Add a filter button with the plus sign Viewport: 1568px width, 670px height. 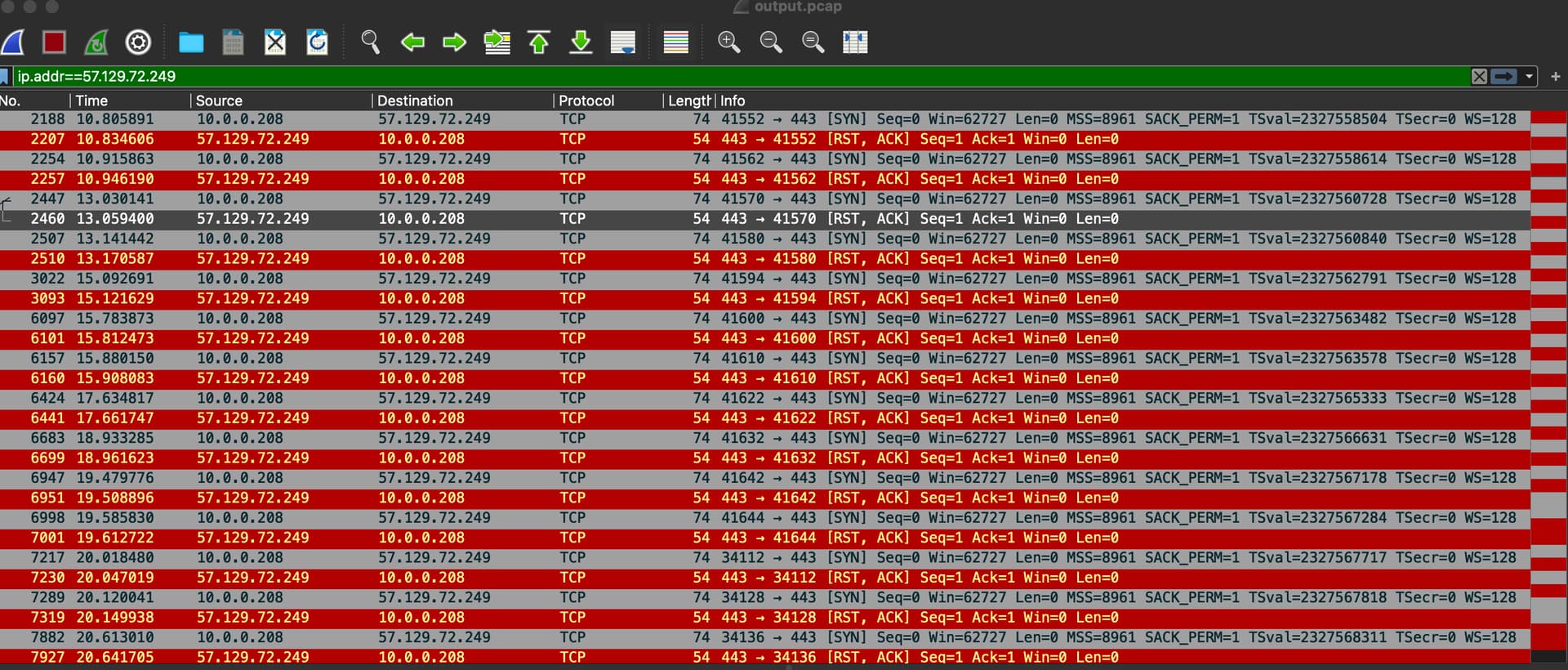tap(1556, 76)
